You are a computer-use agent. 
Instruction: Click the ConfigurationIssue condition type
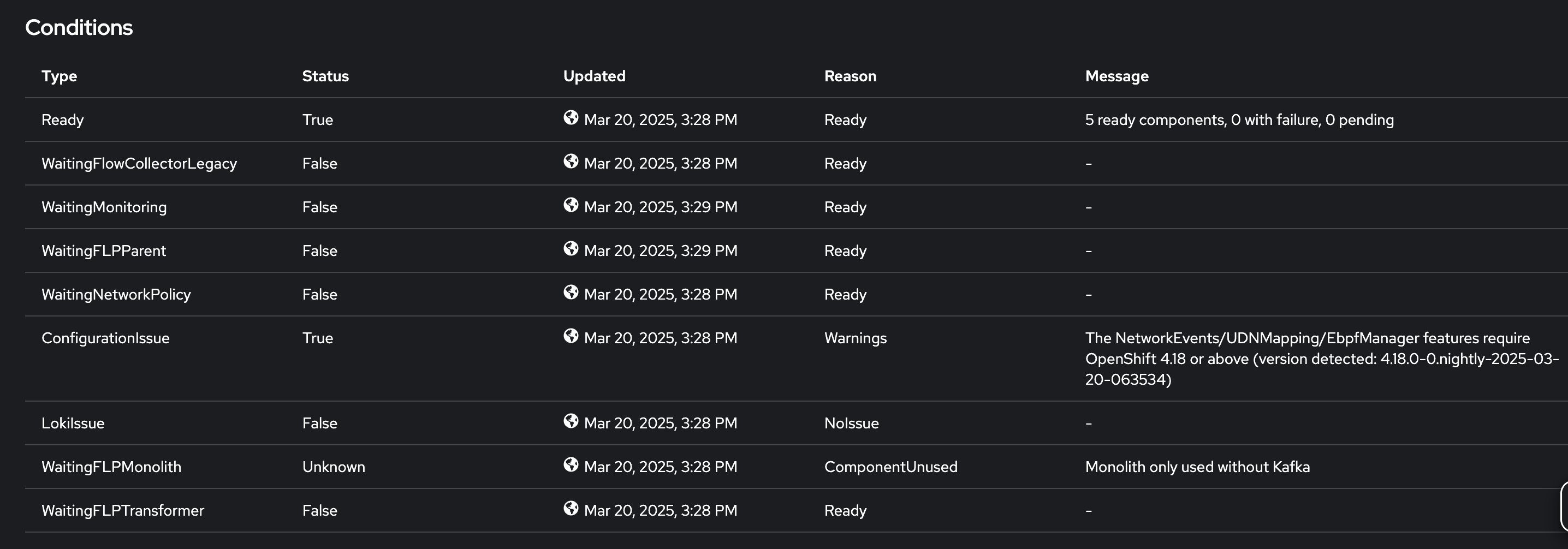[105, 338]
